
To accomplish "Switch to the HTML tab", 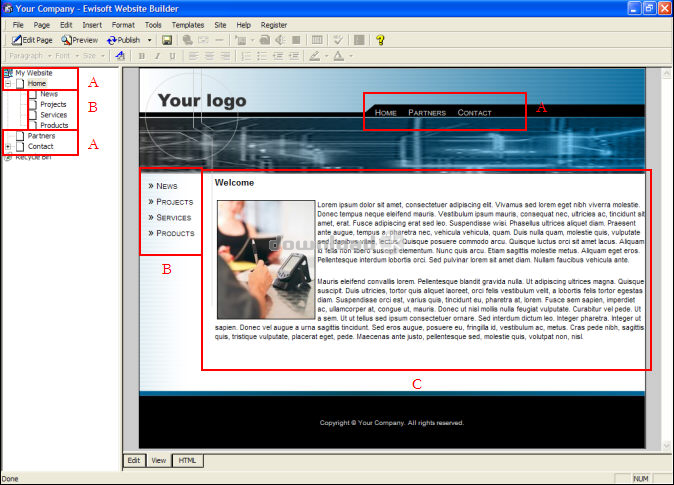I will click(x=187, y=460).
